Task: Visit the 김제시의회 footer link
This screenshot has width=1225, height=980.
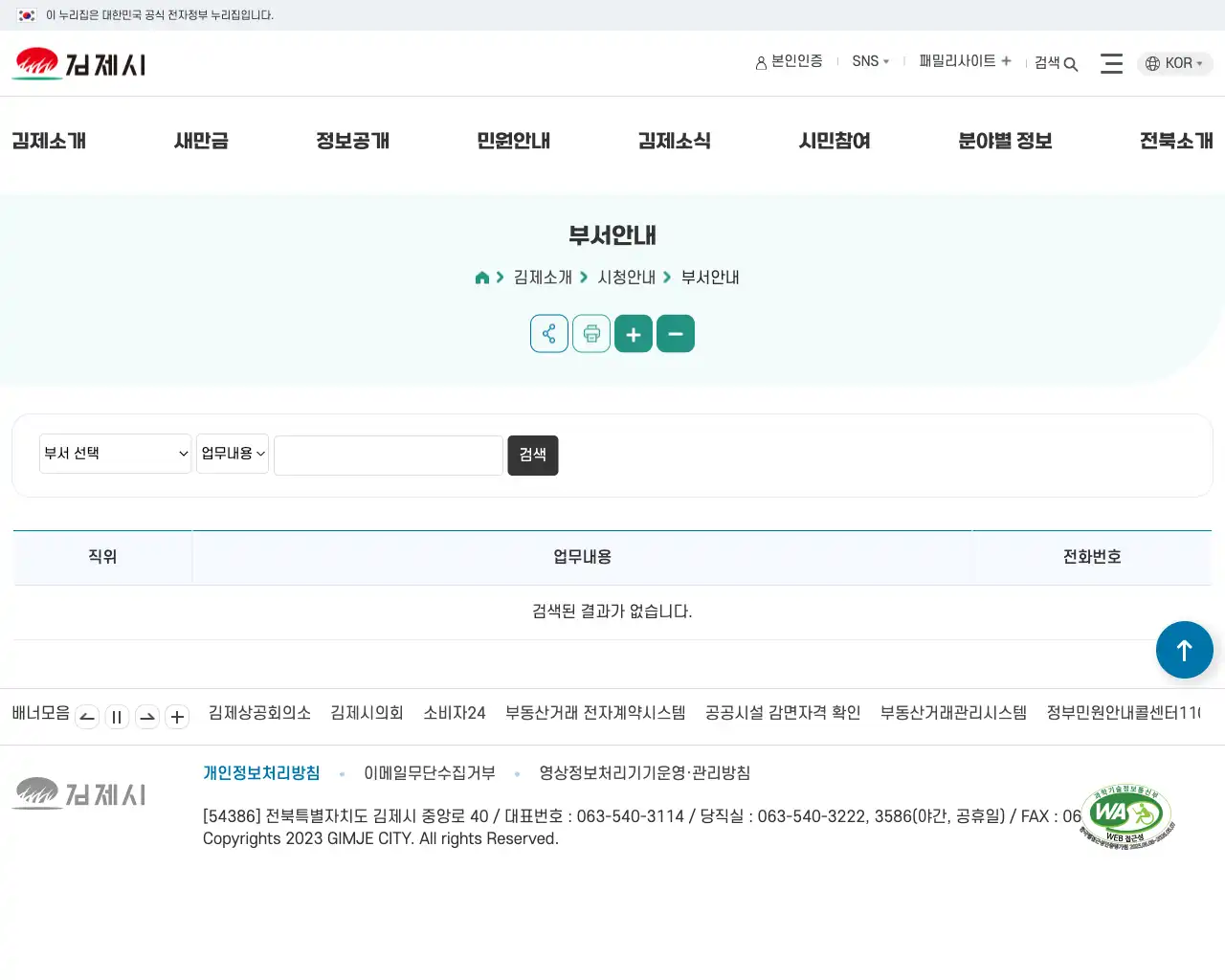Action: click(366, 713)
